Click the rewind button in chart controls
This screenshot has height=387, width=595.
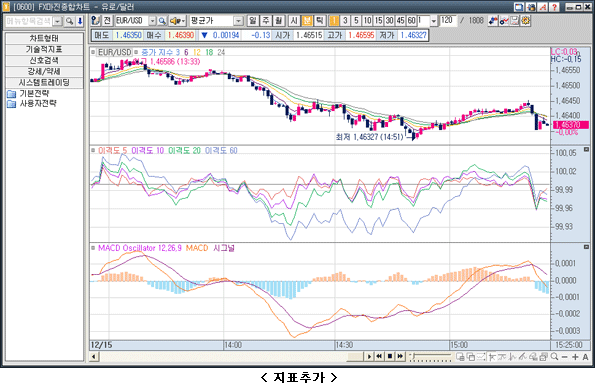click(379, 356)
